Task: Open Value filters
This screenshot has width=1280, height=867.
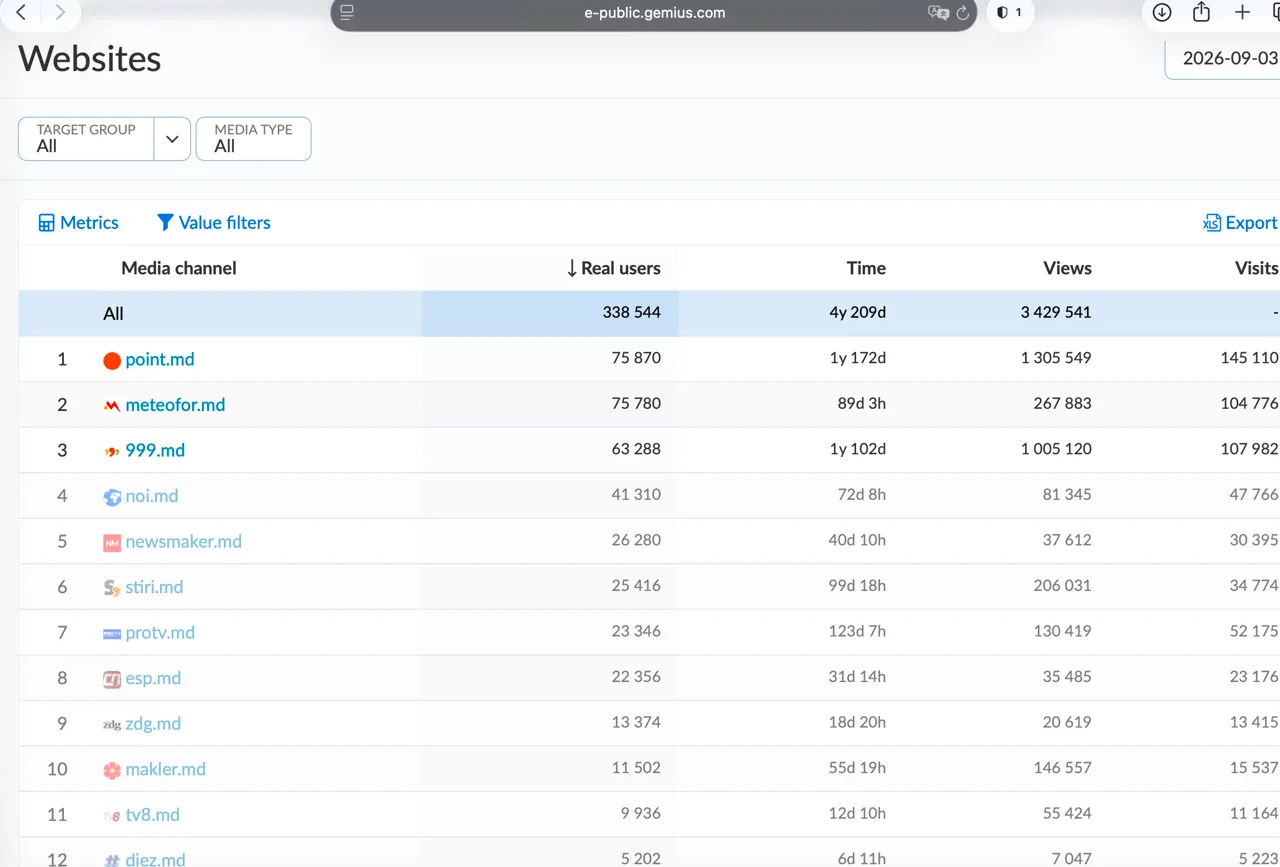Action: click(214, 223)
